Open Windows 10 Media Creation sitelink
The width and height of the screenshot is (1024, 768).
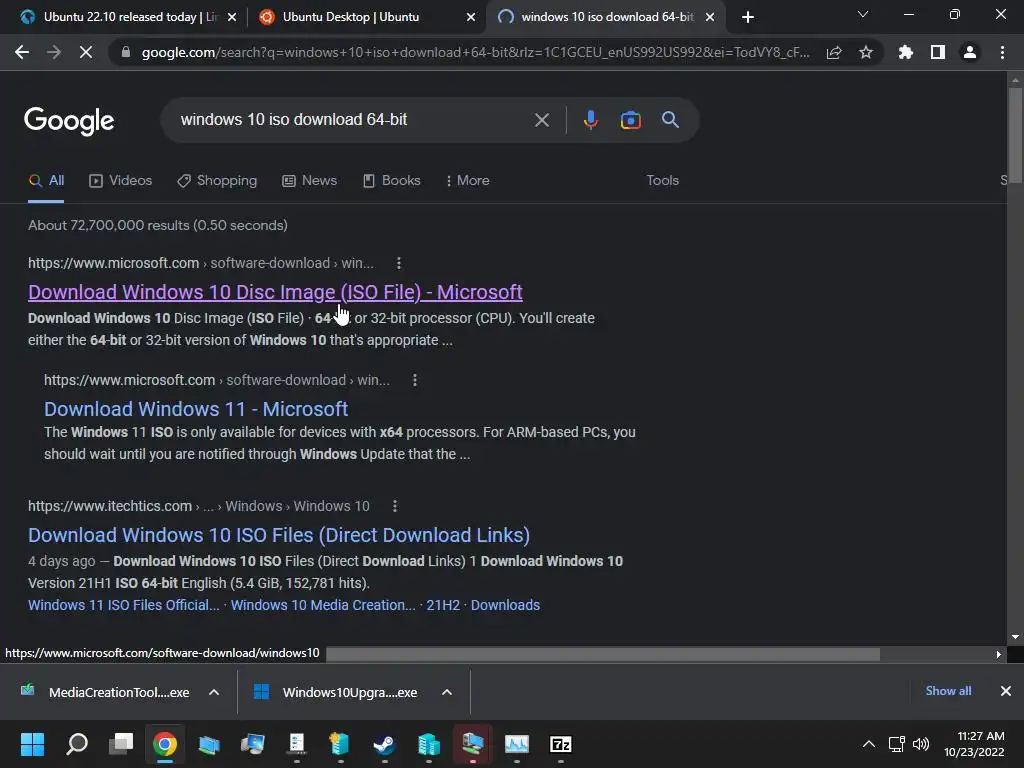pos(323,605)
